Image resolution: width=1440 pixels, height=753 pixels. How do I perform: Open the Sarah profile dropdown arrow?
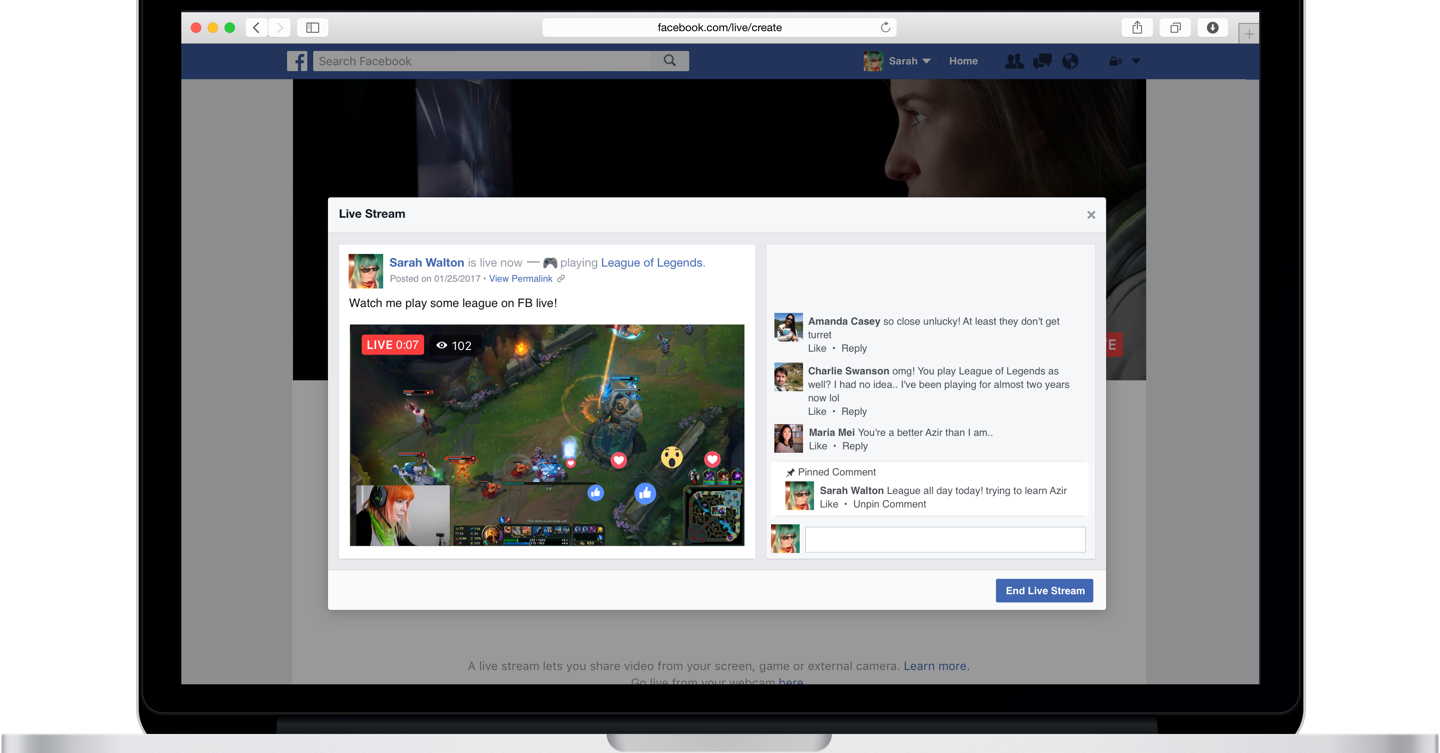tap(926, 61)
